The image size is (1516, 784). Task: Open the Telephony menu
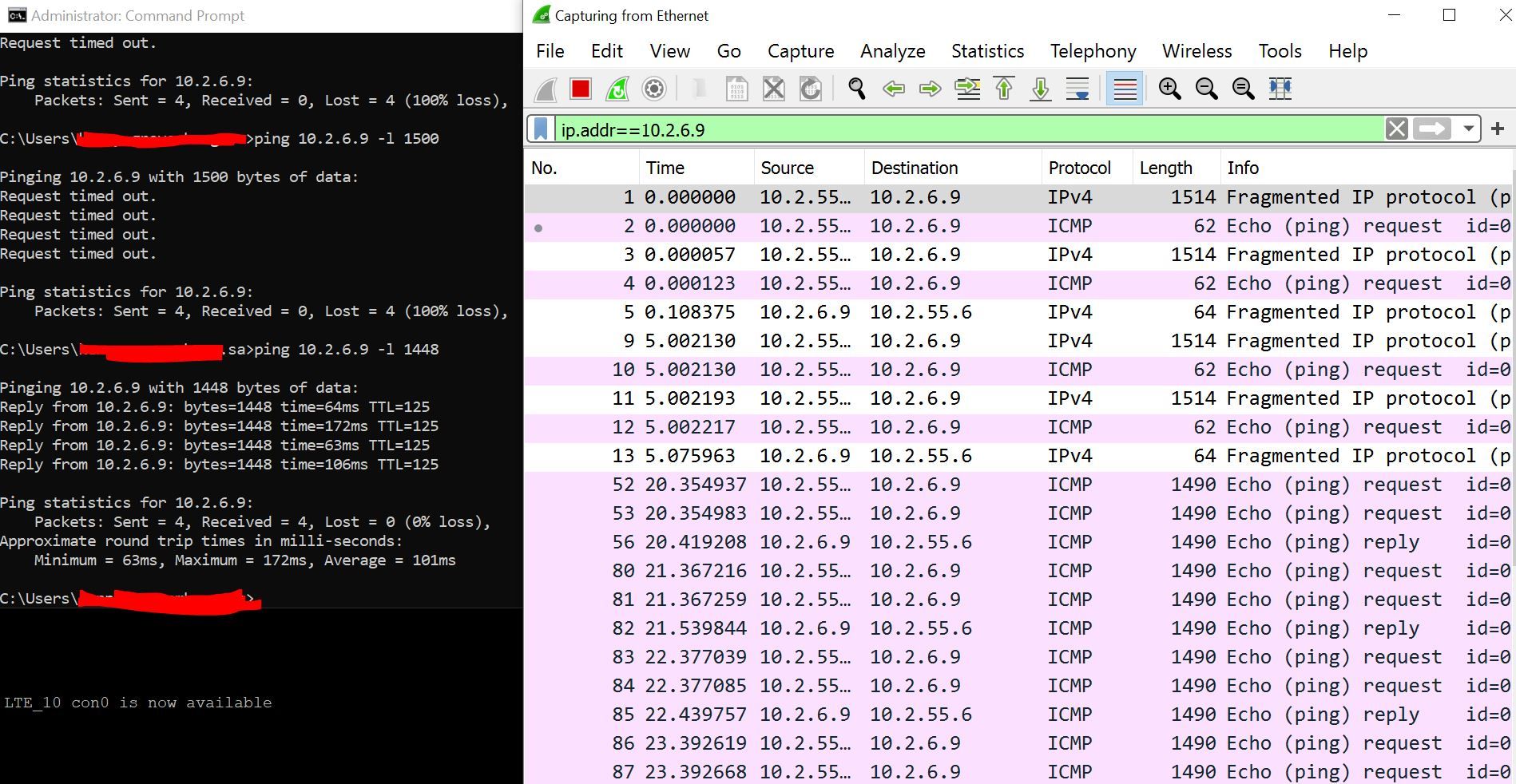pyautogui.click(x=1092, y=50)
